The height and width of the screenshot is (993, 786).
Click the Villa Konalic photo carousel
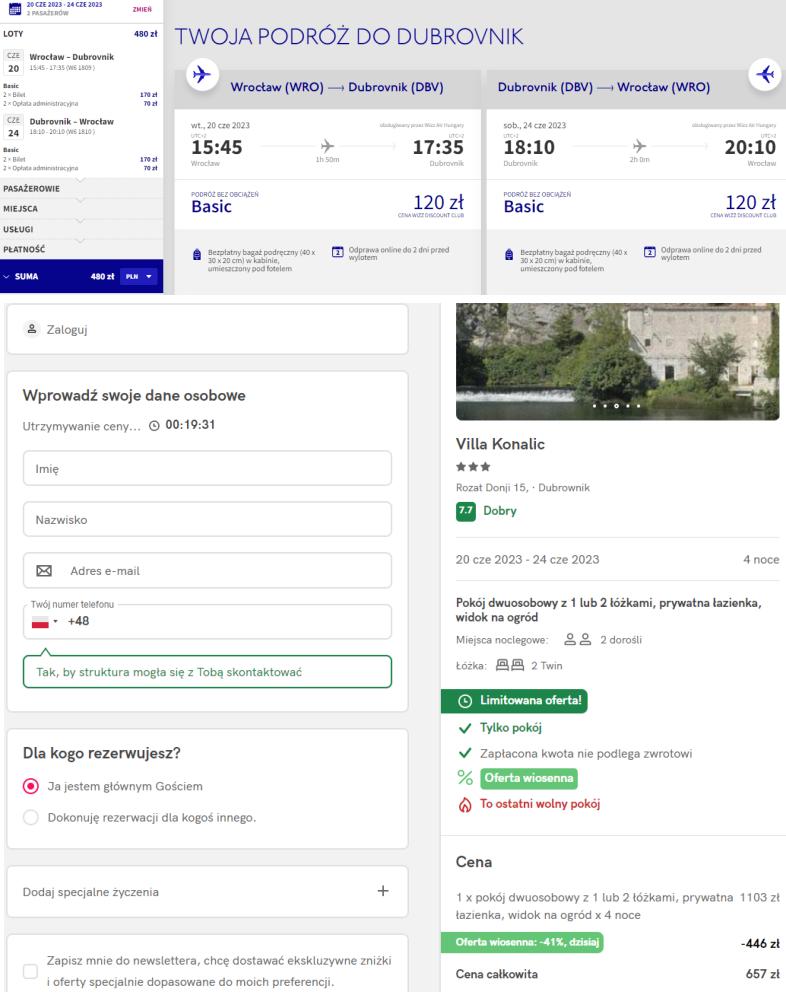tap(616, 361)
